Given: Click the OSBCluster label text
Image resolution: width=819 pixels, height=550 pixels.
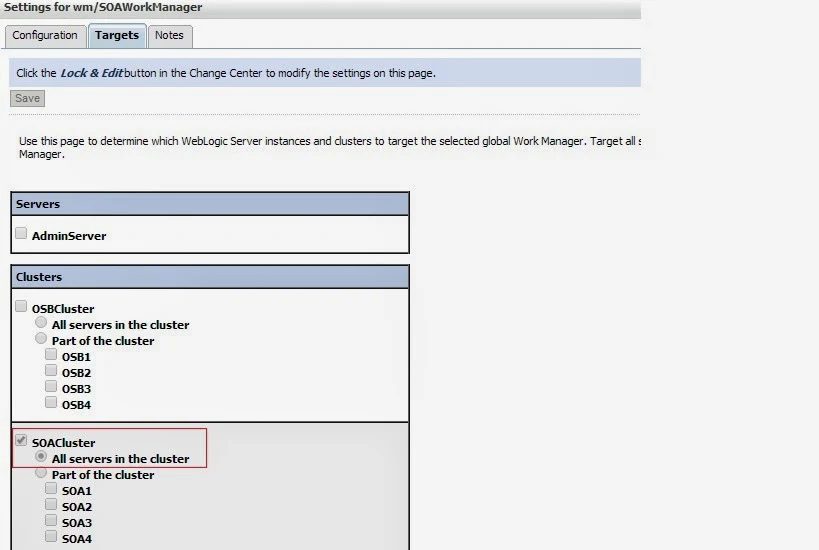Looking at the screenshot, I should [x=63, y=309].
